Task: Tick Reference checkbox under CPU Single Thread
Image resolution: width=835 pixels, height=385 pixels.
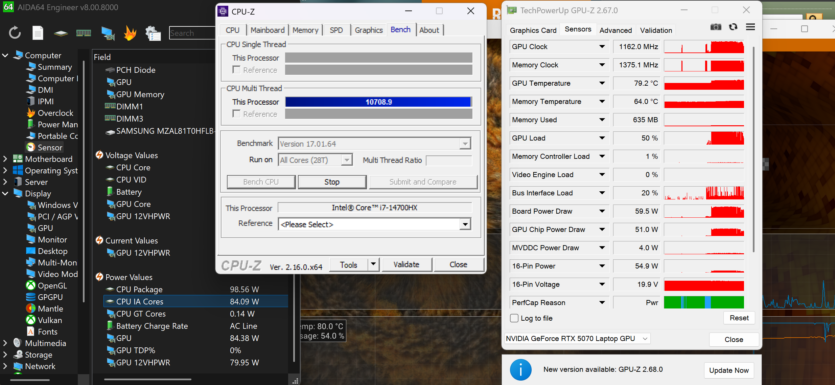Action: point(236,70)
